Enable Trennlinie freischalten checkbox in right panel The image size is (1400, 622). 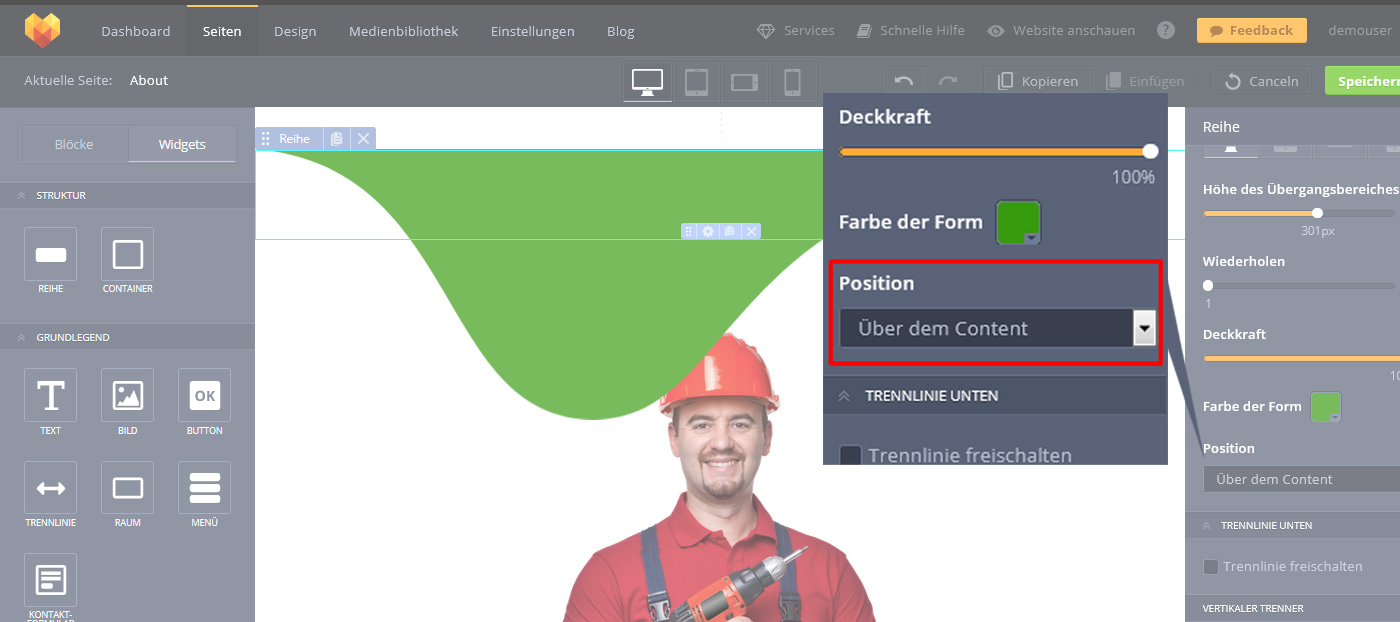[1211, 567]
